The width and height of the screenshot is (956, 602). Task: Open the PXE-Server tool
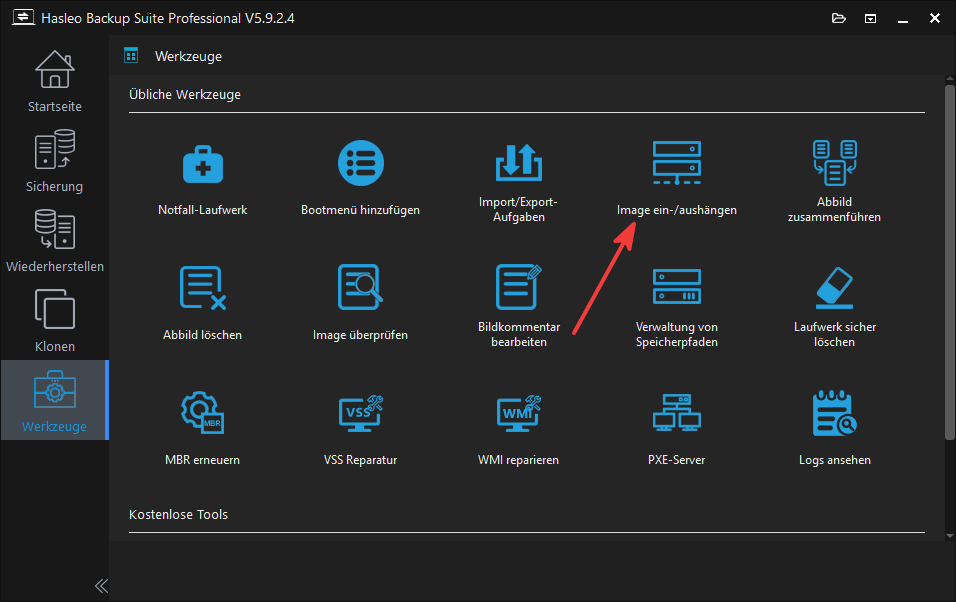(x=677, y=430)
